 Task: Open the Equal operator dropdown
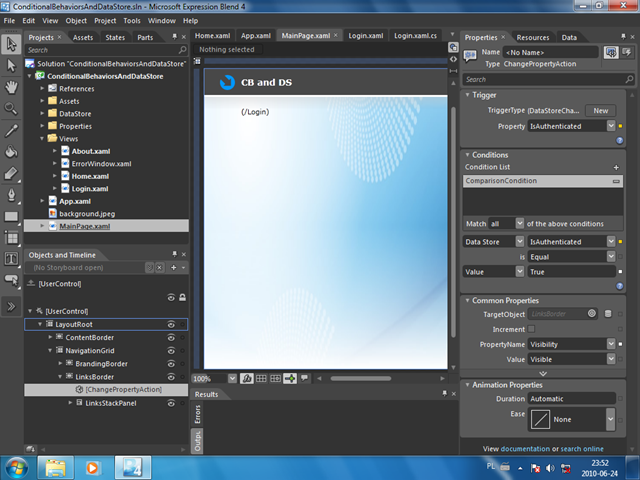[611, 257]
